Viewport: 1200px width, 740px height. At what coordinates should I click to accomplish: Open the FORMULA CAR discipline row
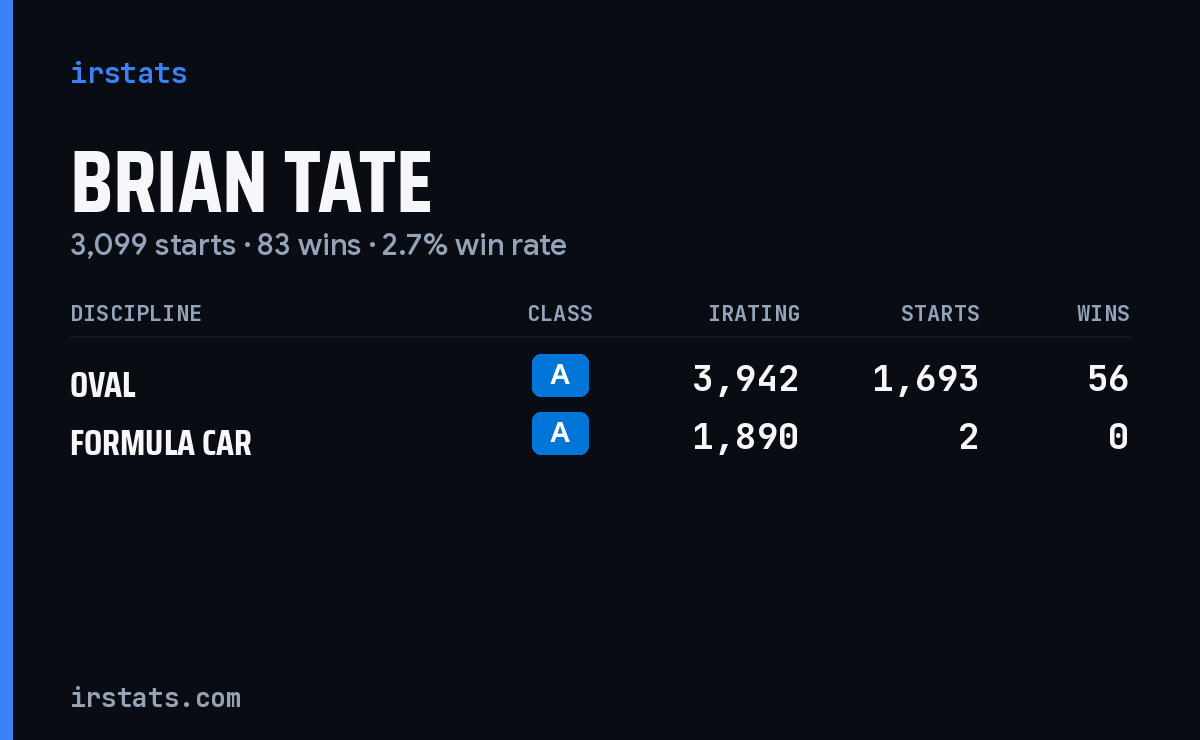pos(600,437)
